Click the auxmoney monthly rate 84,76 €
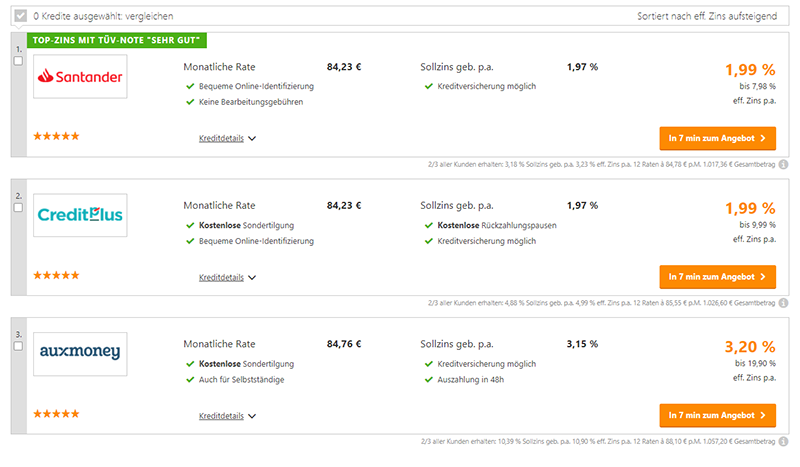The height and width of the screenshot is (467, 800). coord(344,344)
